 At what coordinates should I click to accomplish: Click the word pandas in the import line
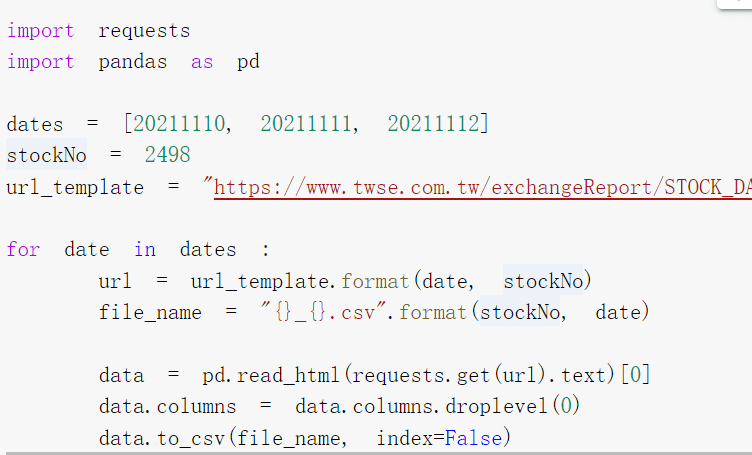click(x=133, y=62)
